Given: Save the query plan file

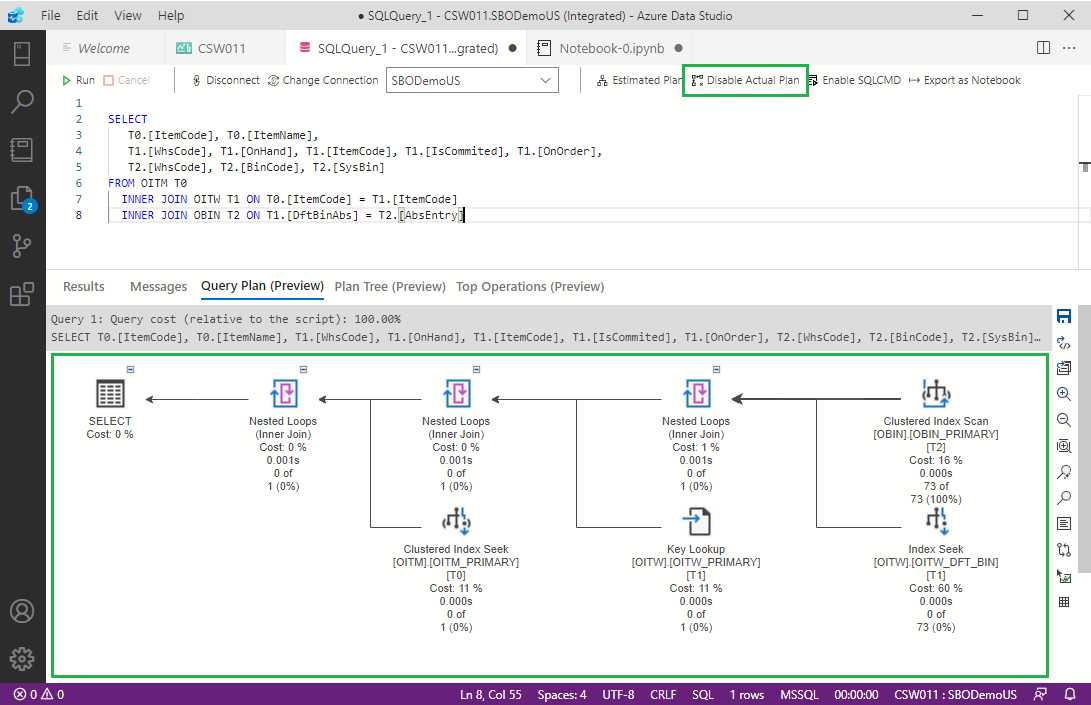Looking at the screenshot, I should 1064,316.
